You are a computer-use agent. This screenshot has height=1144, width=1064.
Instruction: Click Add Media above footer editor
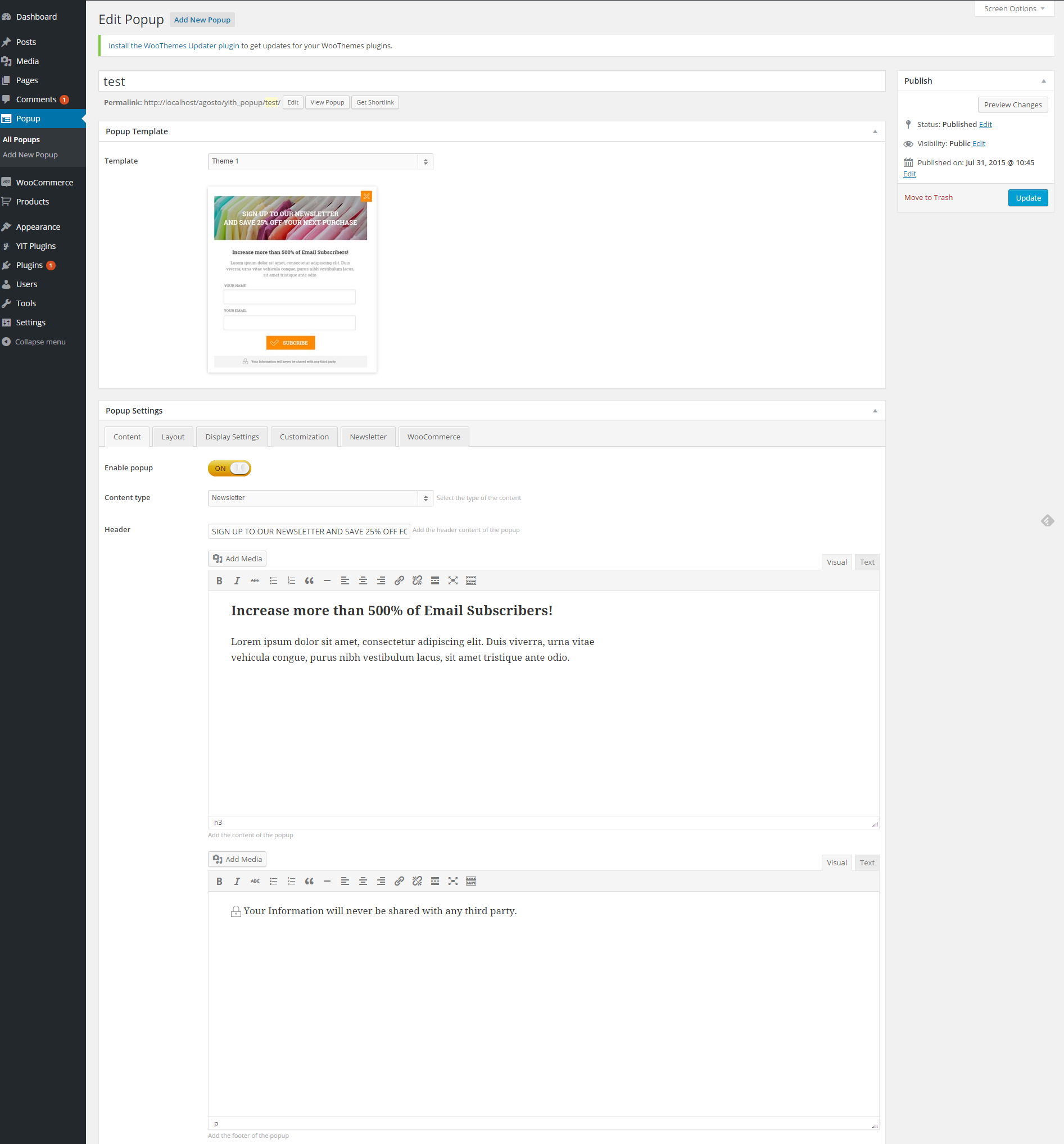pos(237,859)
